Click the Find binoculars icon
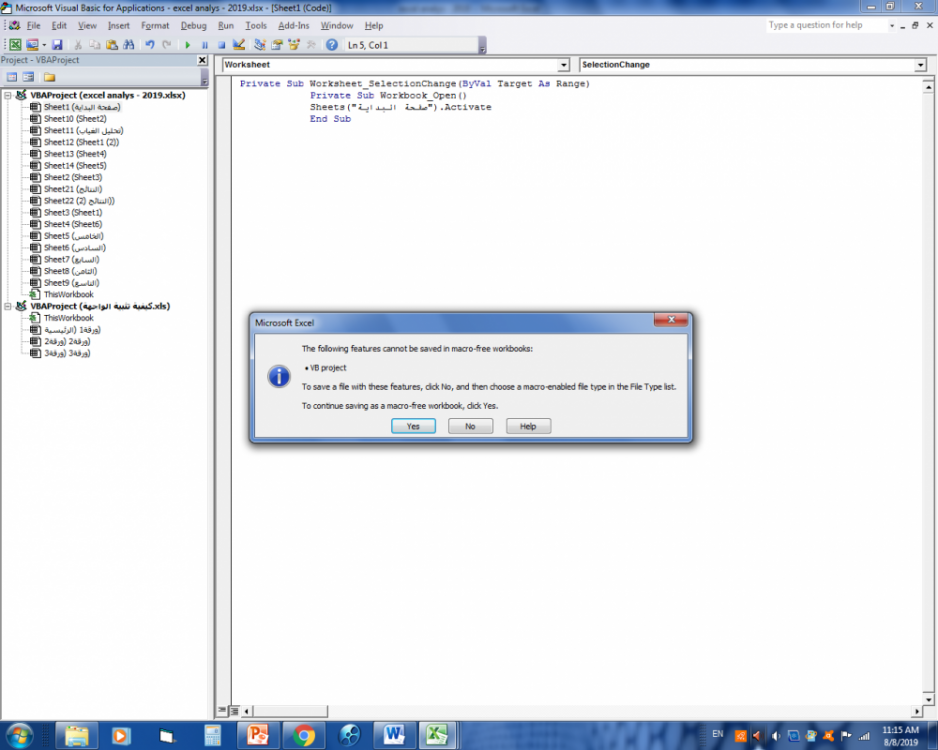 [x=129, y=45]
